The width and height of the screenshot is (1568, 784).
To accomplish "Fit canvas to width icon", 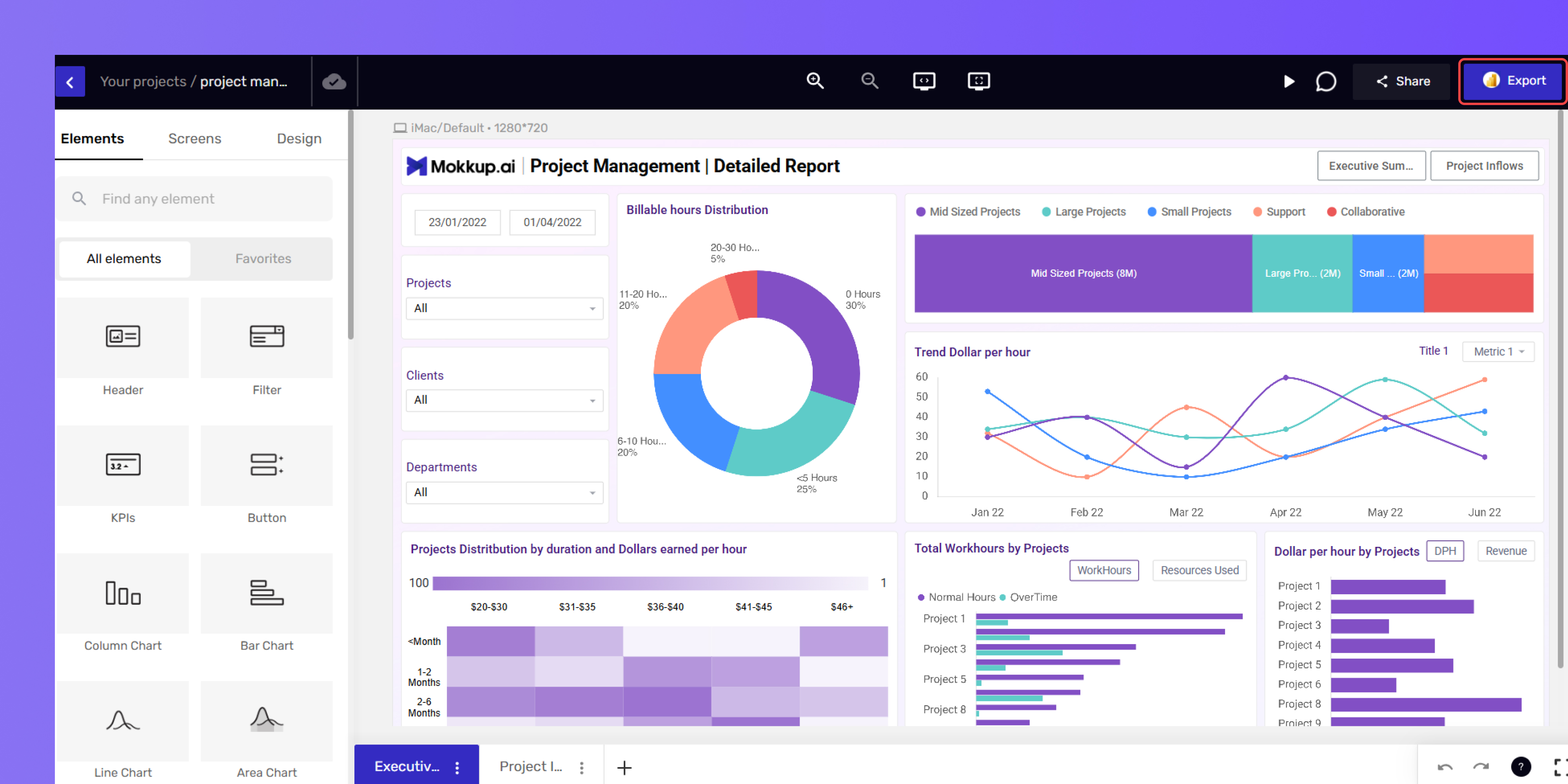I will [924, 81].
